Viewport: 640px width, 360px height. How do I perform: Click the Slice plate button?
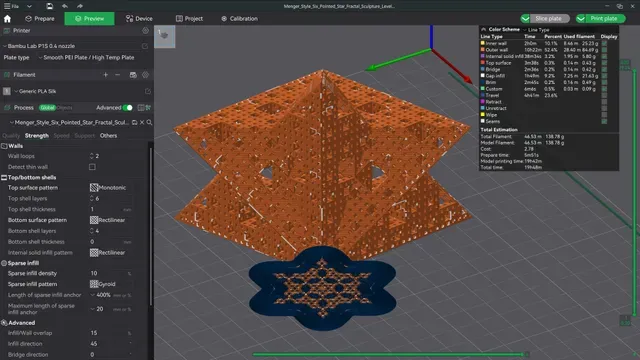[x=549, y=19]
